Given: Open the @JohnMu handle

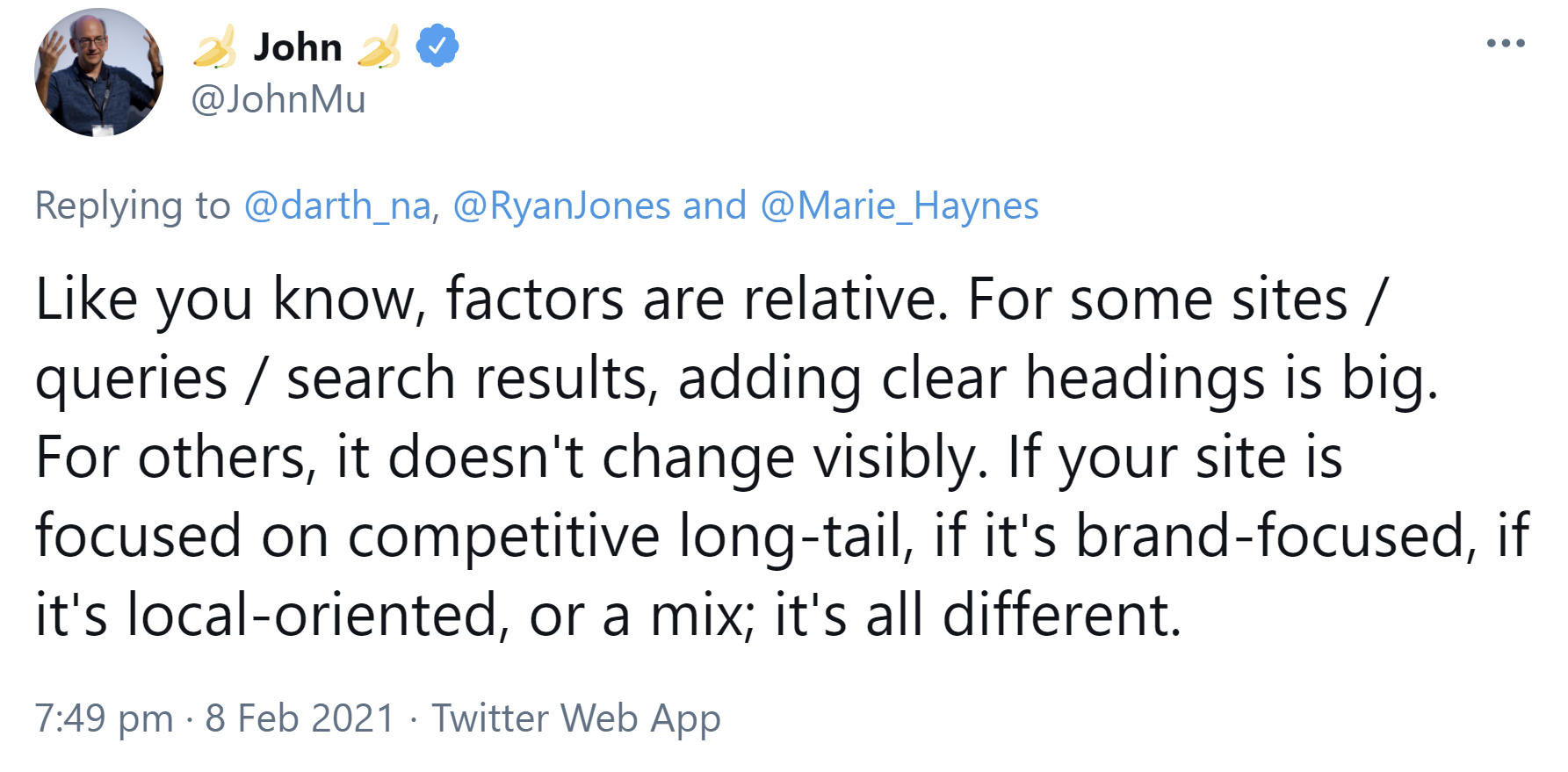Looking at the screenshot, I should (x=278, y=99).
